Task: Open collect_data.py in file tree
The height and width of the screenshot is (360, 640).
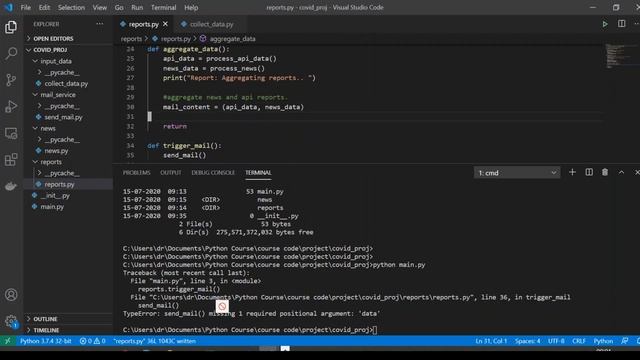Action: (x=66, y=84)
